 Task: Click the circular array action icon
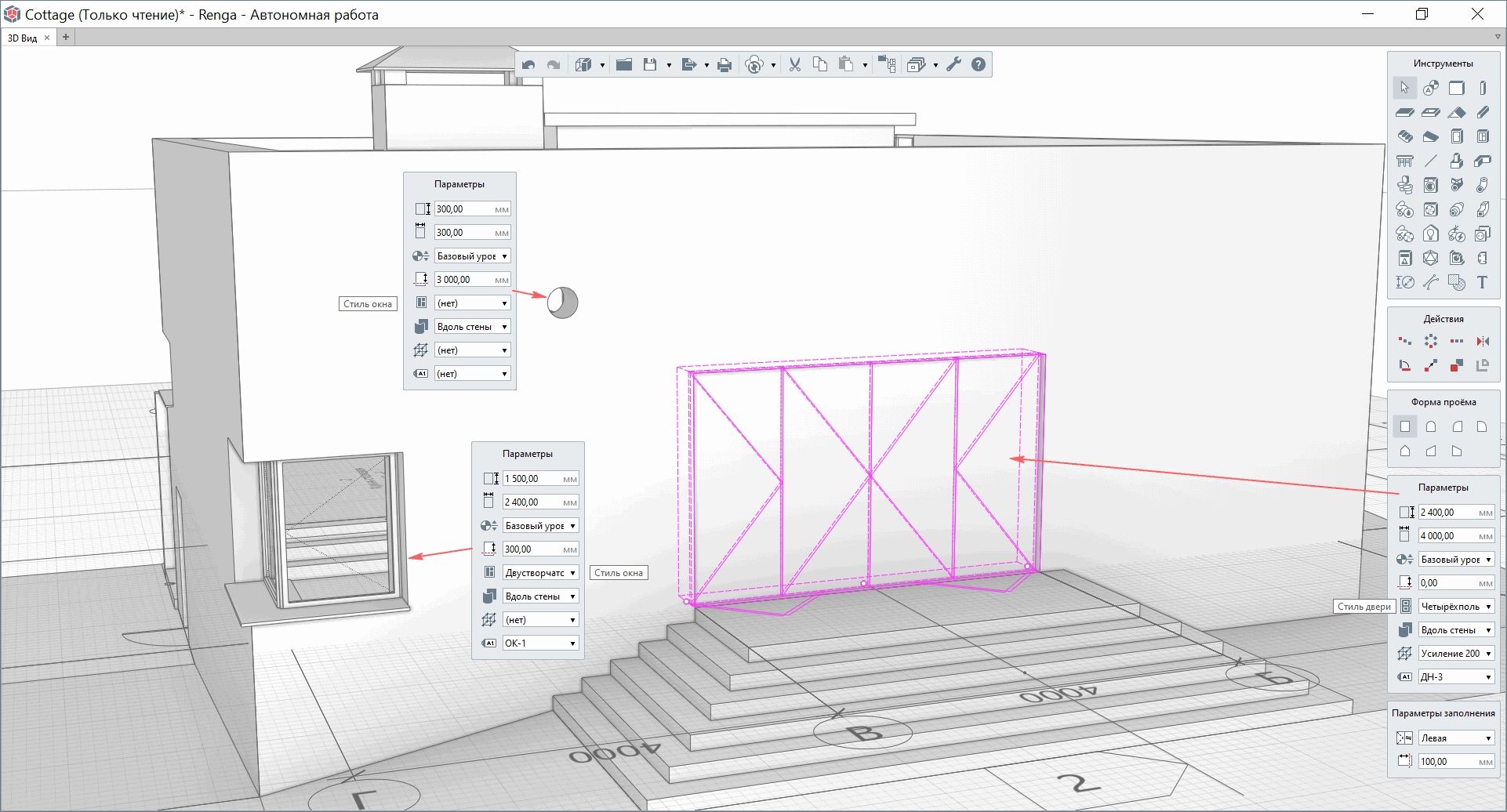click(1430, 341)
